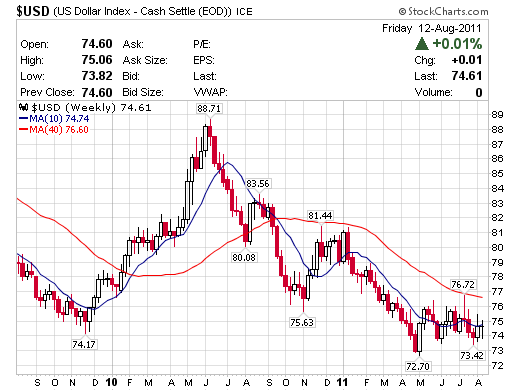Click the Open value 74.60
Image resolution: width=520 pixels, height=391 pixels.
coord(97,44)
